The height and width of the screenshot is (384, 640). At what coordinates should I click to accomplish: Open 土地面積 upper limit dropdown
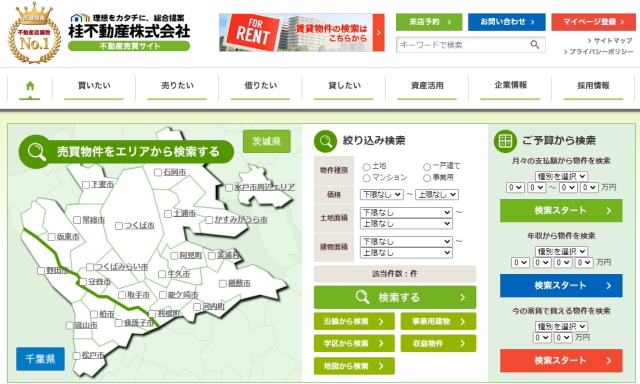click(406, 224)
